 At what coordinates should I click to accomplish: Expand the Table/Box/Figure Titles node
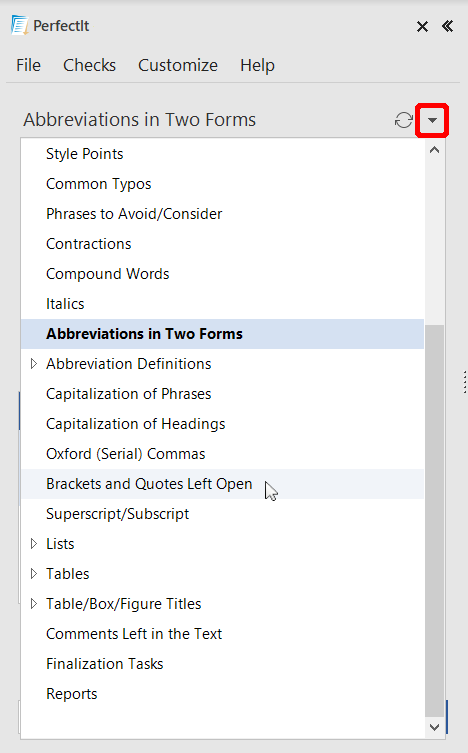34,604
